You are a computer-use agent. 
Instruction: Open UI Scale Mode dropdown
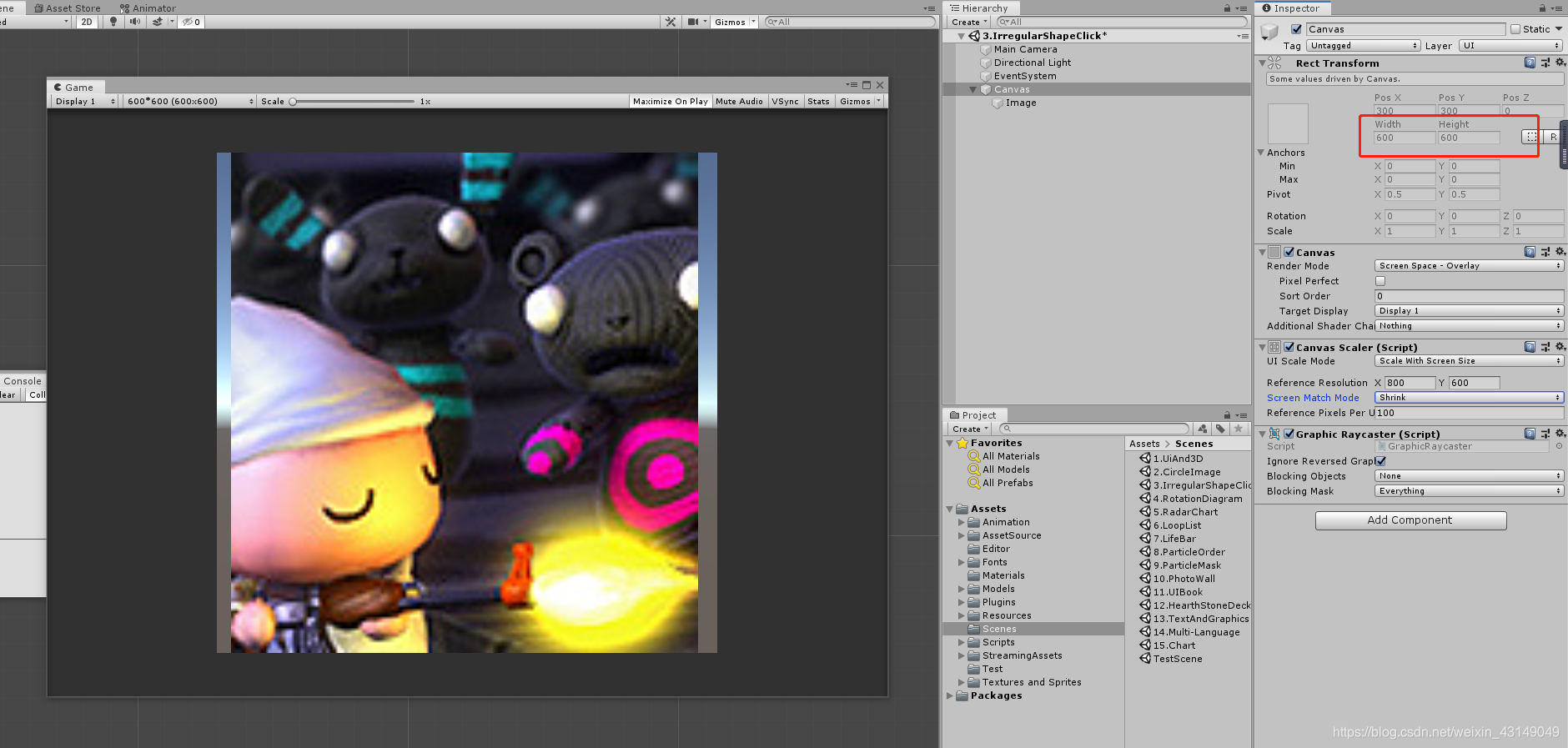tap(1469, 361)
